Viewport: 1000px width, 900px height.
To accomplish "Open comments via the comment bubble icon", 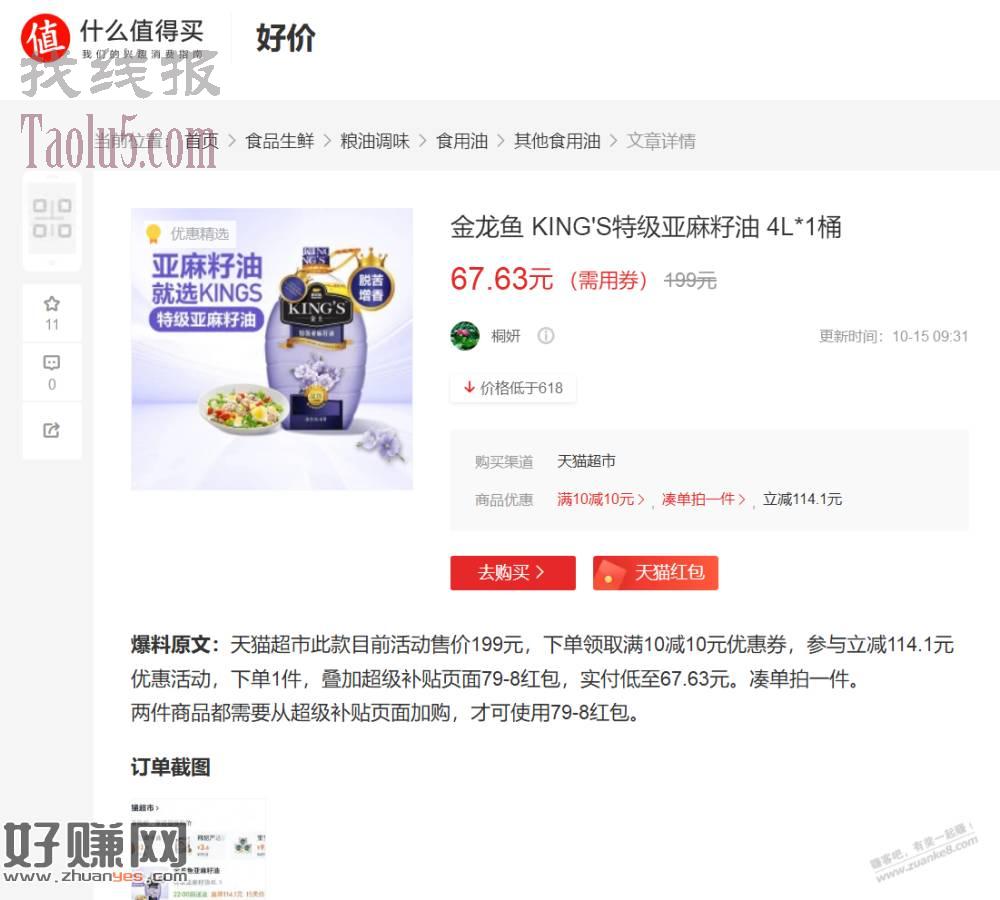I will click(x=52, y=363).
